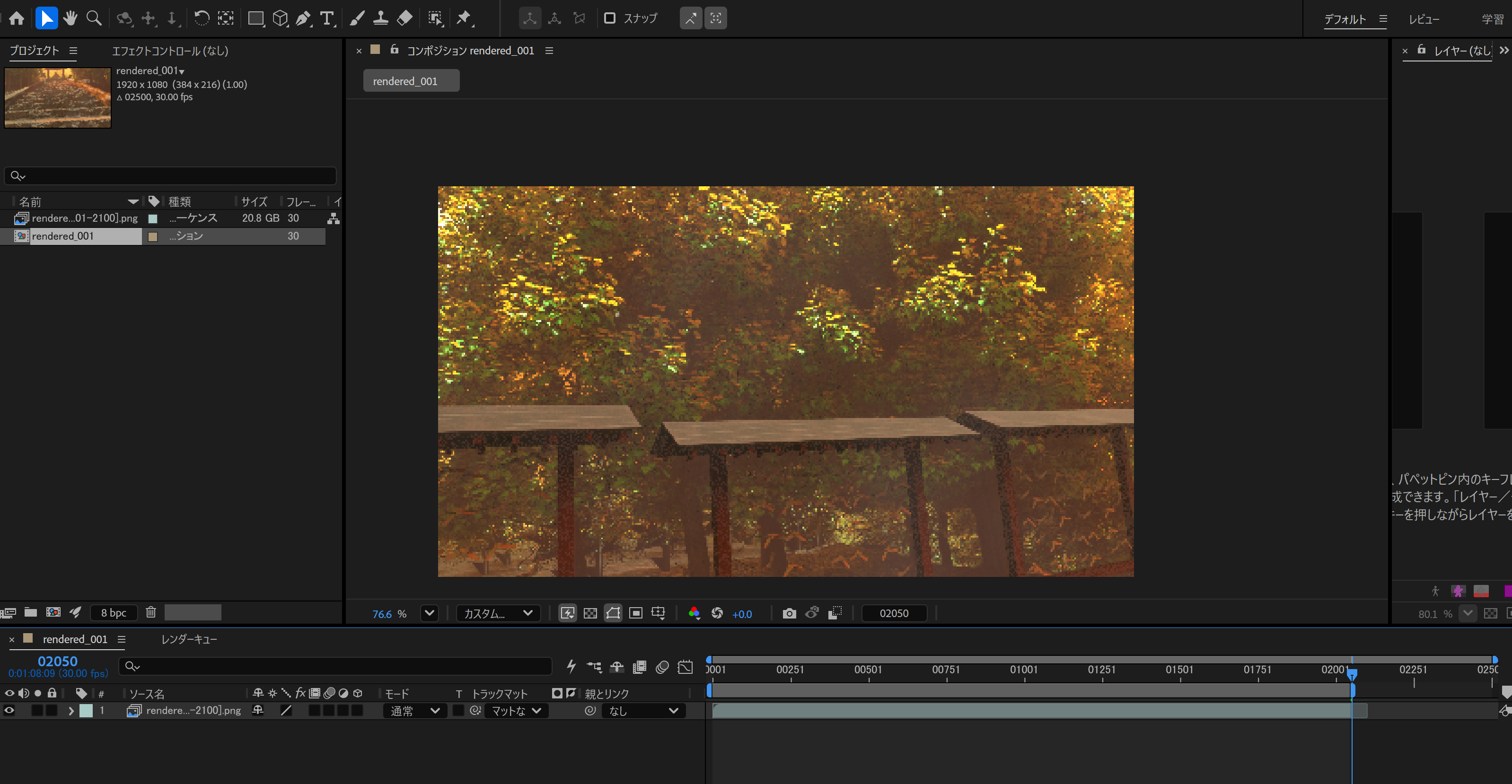Click the blue 02050 current time display
This screenshot has height=784, width=1512.
pyautogui.click(x=58, y=661)
